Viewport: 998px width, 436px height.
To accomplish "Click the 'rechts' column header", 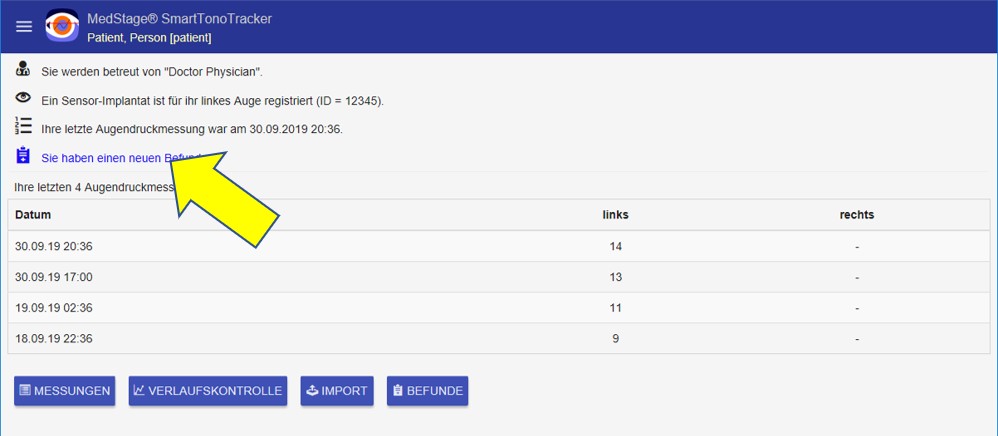I will click(857, 215).
